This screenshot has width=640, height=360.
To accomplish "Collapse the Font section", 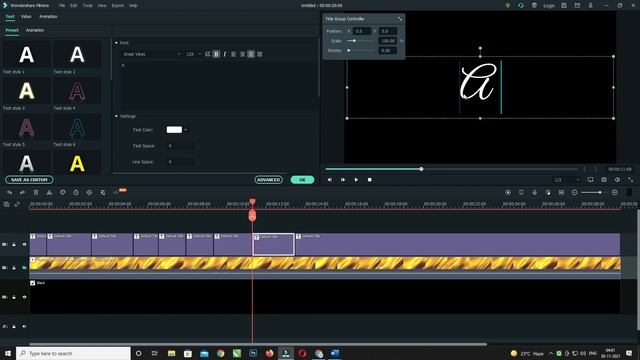I will [116, 42].
